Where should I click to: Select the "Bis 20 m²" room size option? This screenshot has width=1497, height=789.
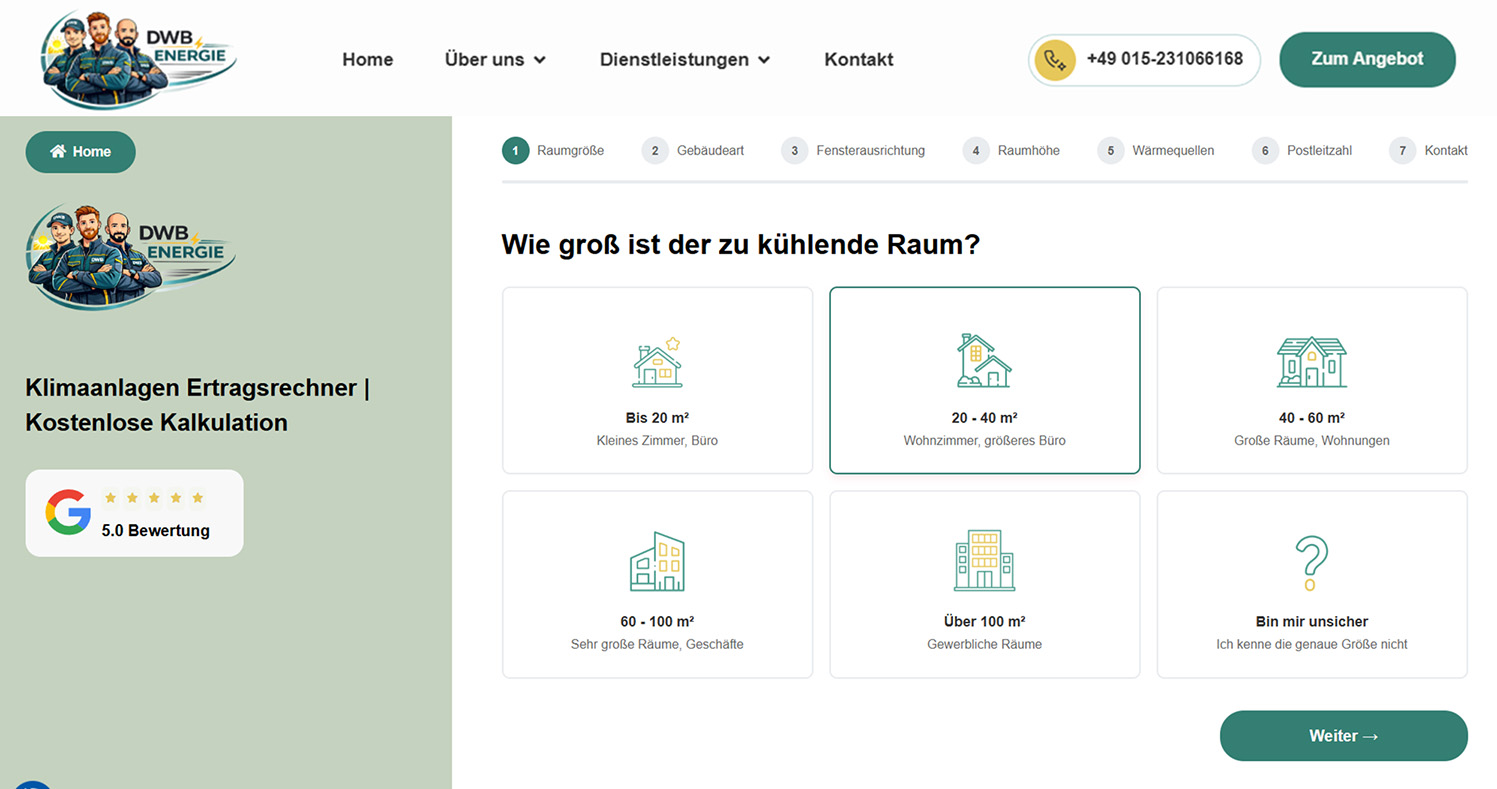657,380
